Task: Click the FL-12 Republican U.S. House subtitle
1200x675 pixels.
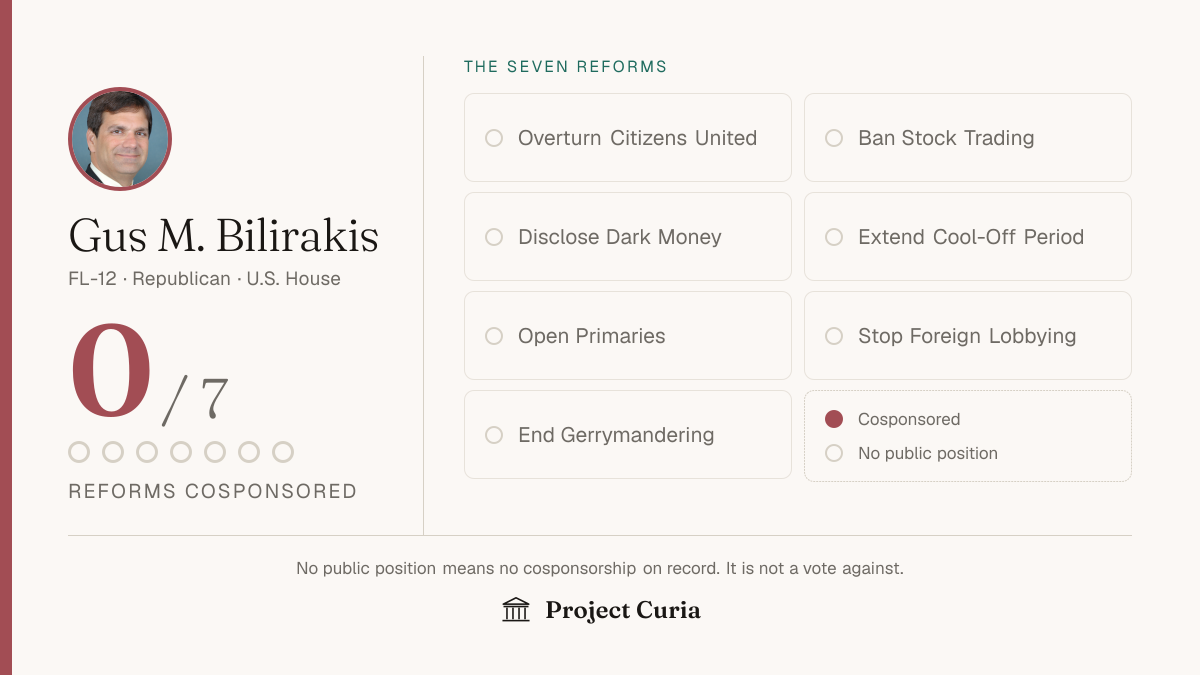Action: click(x=205, y=279)
